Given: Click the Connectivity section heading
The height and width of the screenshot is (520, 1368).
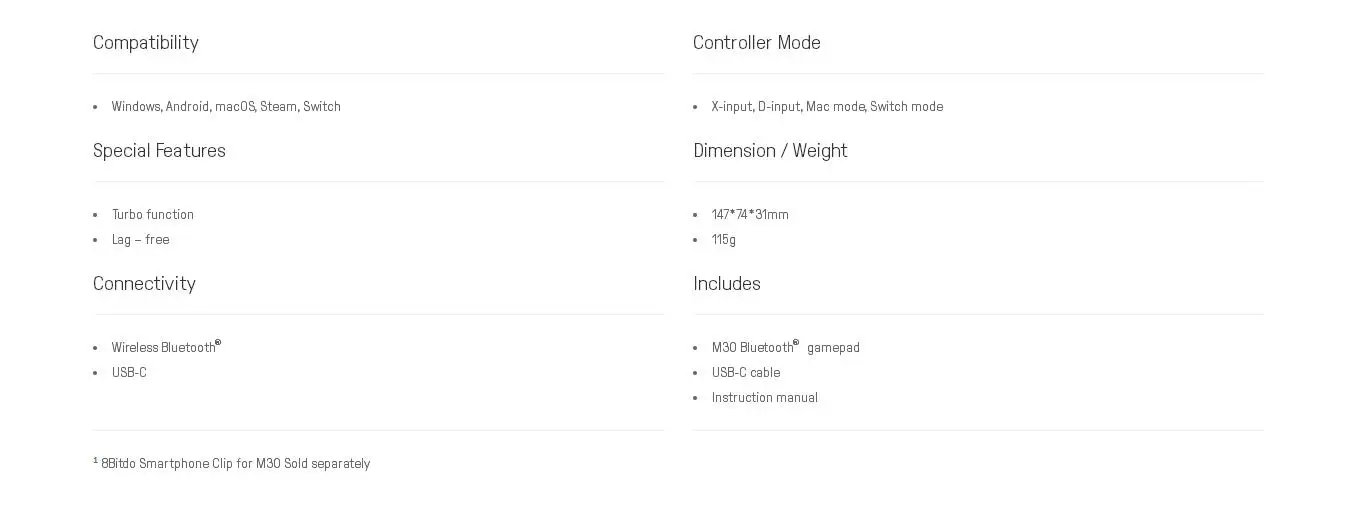Looking at the screenshot, I should tap(144, 284).
